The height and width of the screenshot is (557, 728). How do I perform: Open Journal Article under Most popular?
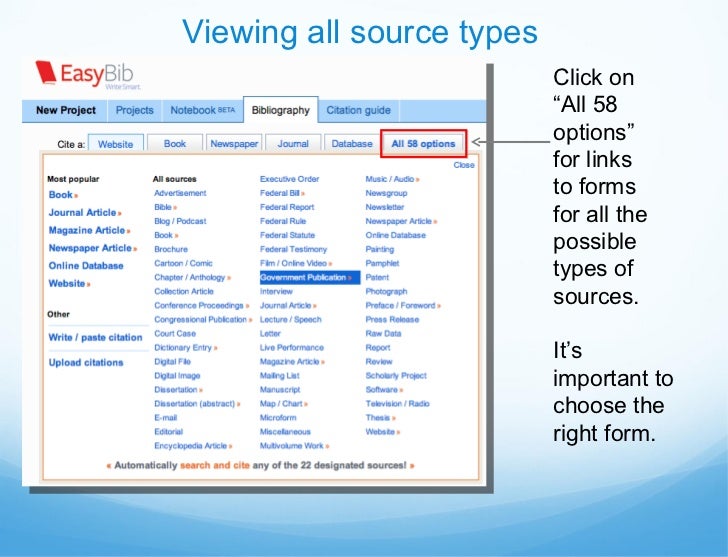[x=85, y=213]
